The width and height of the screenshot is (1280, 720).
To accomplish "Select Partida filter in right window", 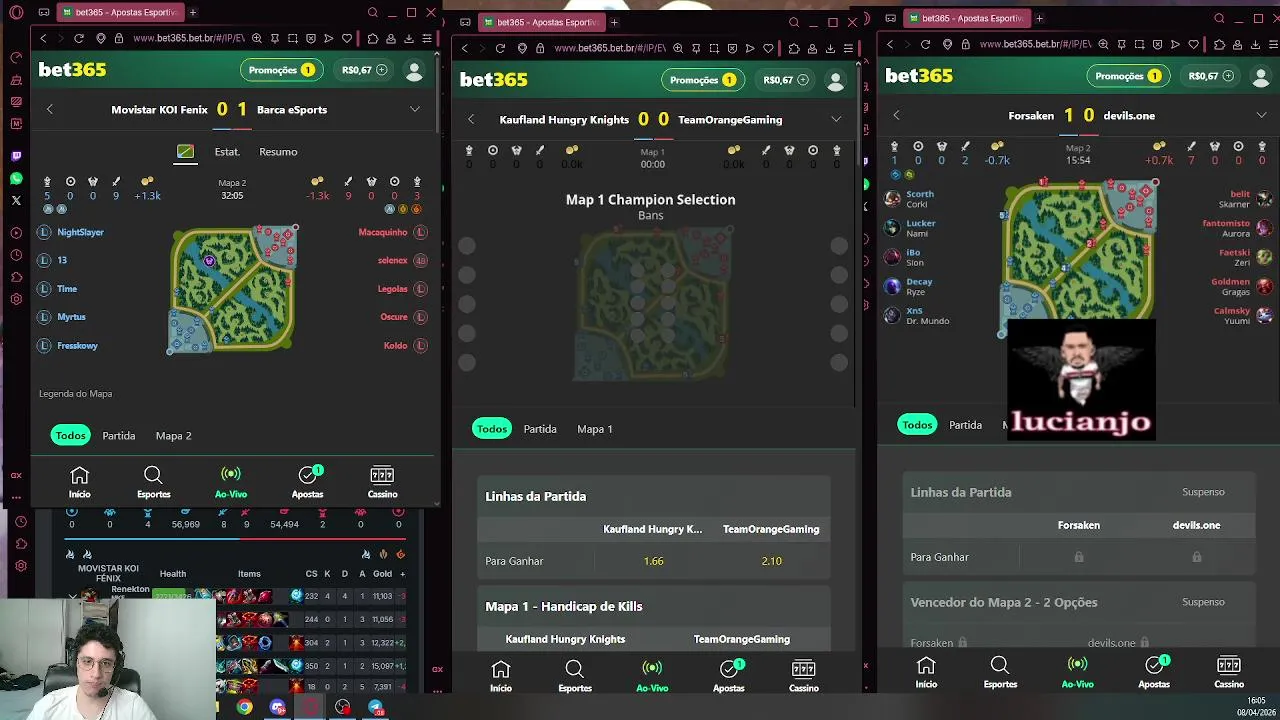I will click(x=965, y=425).
